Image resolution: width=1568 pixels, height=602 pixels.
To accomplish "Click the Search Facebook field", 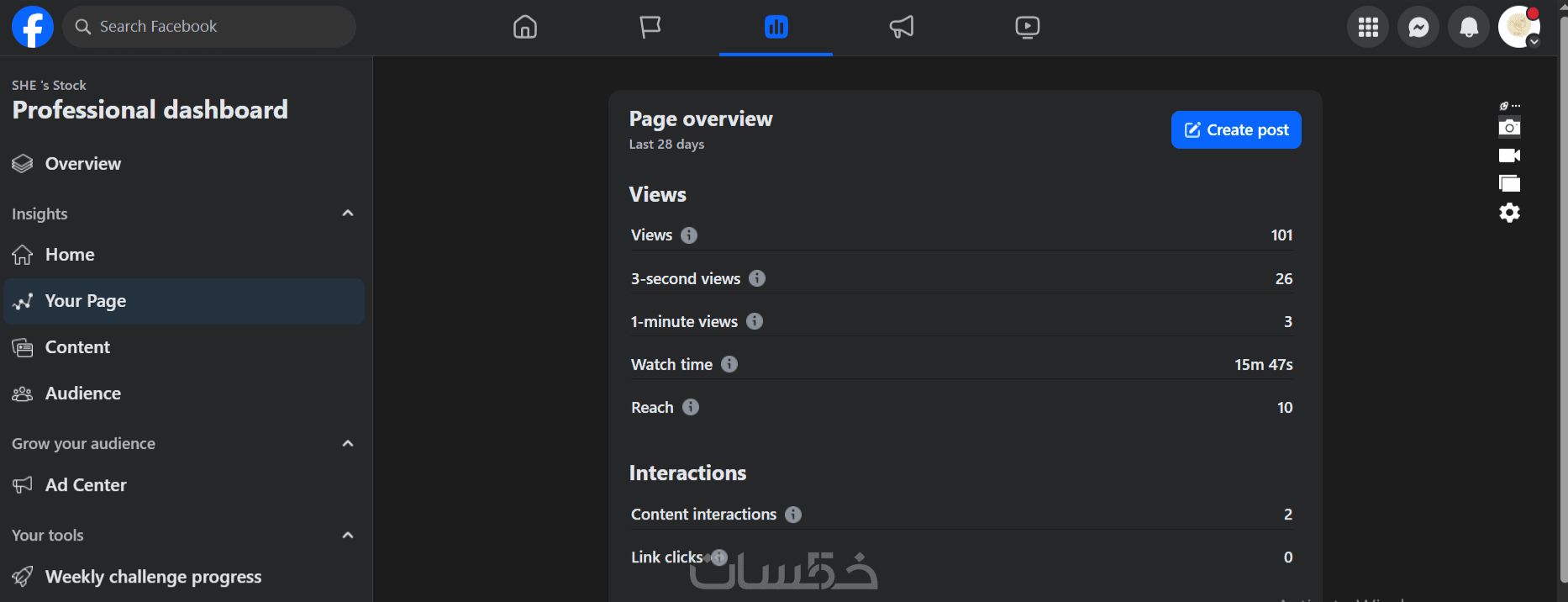I will click(x=209, y=27).
